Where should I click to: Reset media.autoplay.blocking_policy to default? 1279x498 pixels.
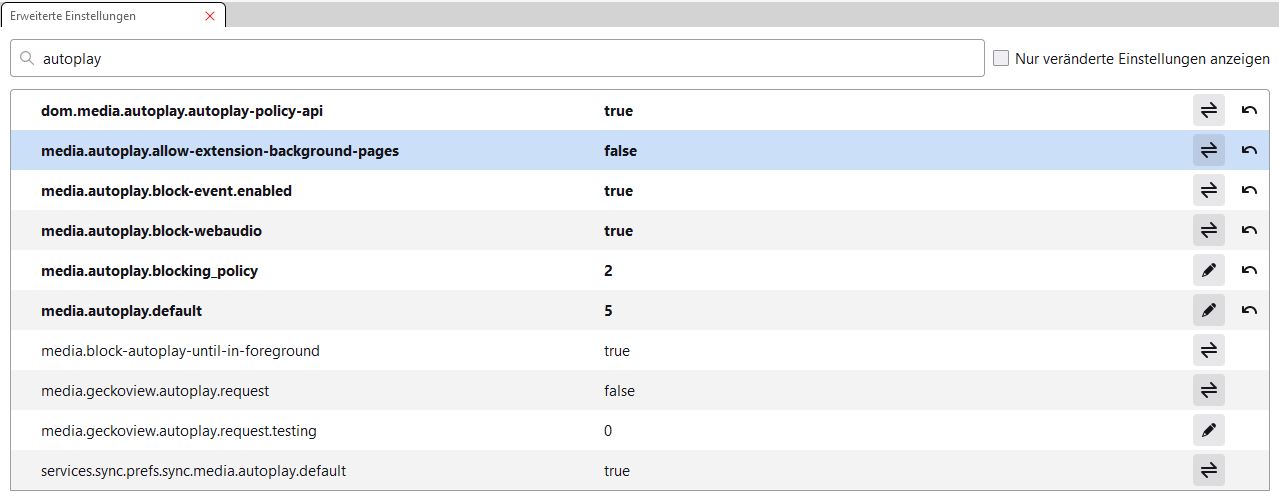(x=1249, y=271)
